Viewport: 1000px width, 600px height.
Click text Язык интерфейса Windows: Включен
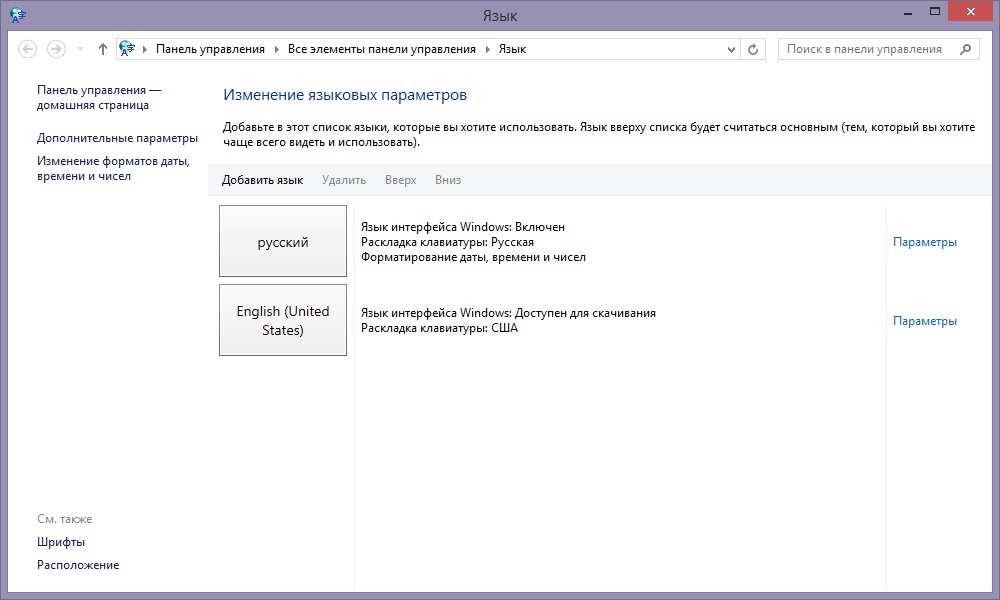[463, 227]
